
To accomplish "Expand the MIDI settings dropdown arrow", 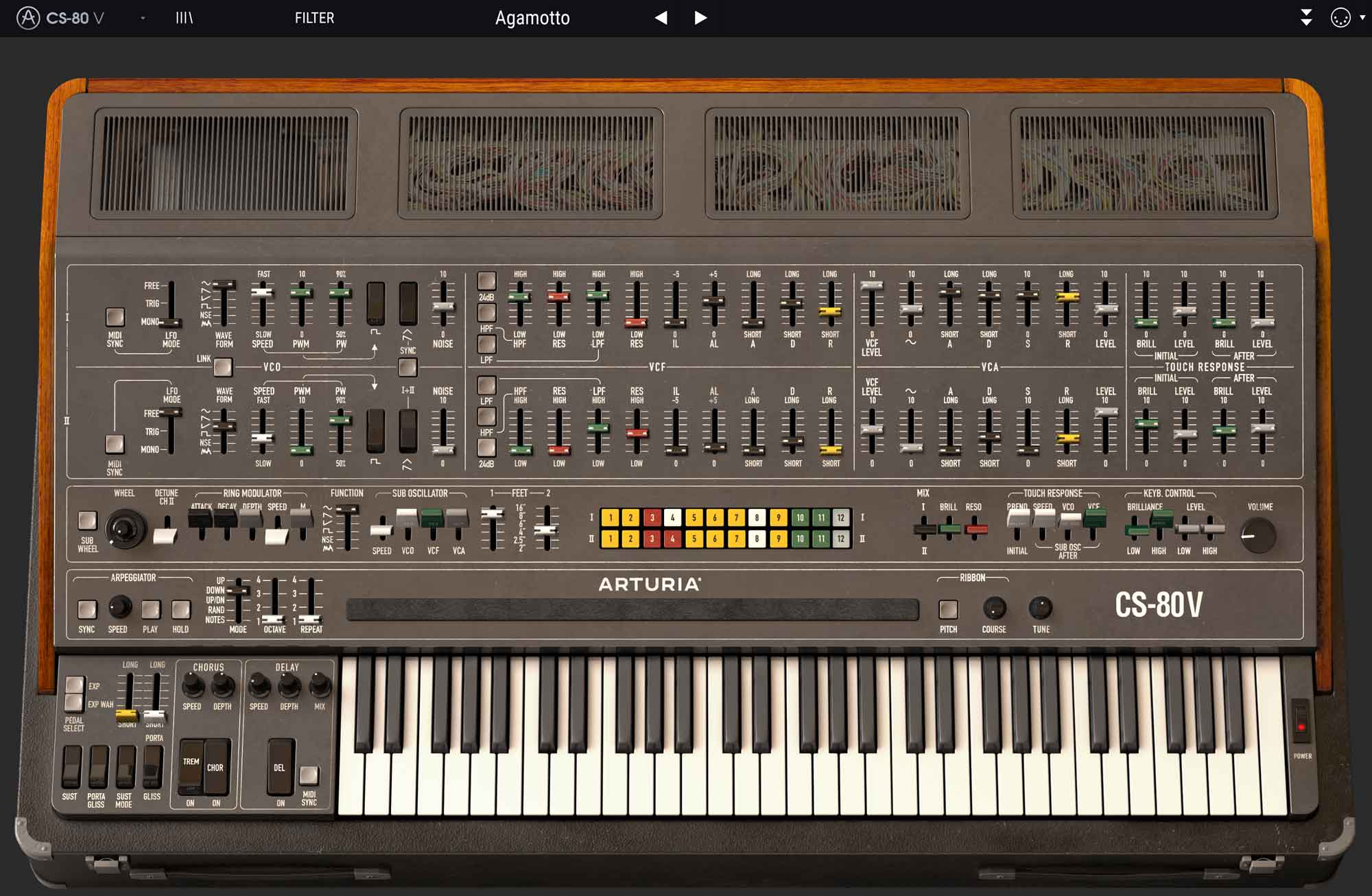I will (x=1362, y=18).
